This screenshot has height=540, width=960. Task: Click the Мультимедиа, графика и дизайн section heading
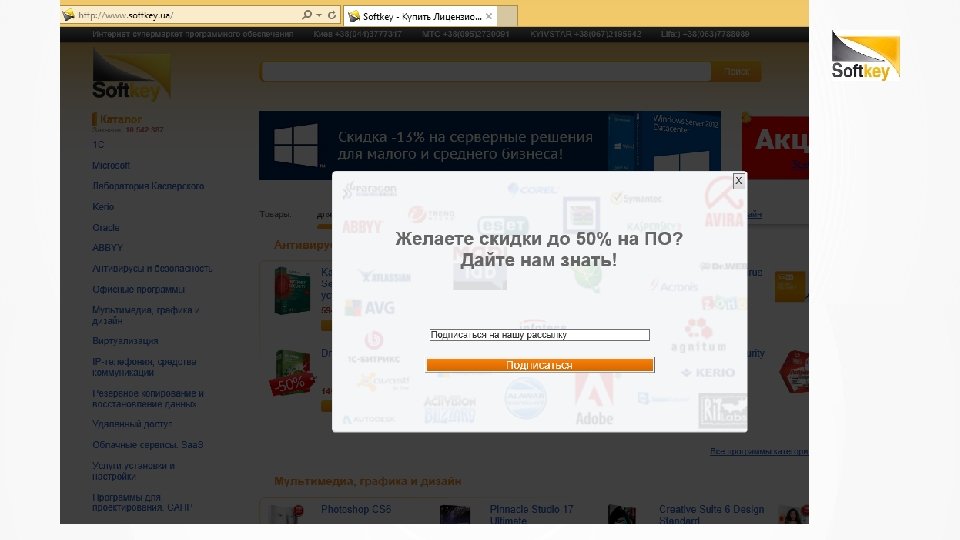point(367,481)
